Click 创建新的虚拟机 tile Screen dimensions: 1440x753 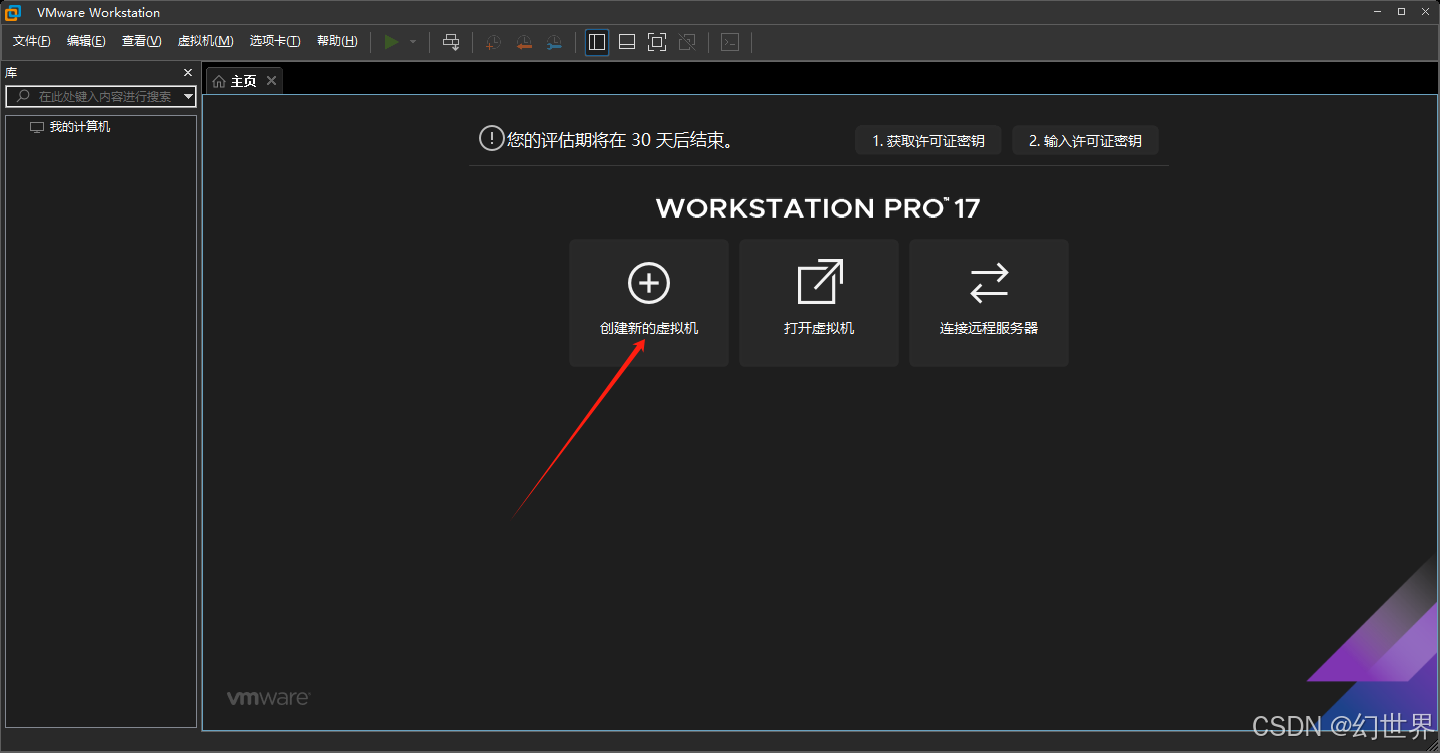[649, 303]
